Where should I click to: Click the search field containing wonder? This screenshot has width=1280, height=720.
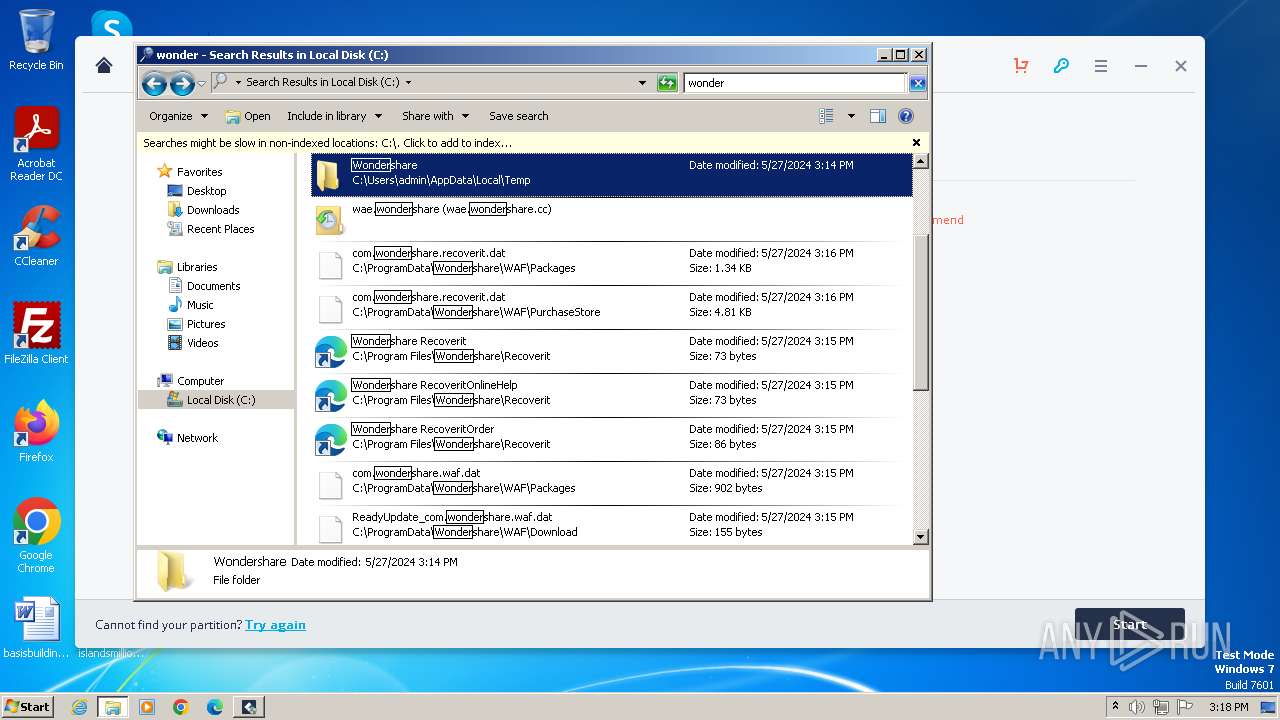pyautogui.click(x=794, y=83)
